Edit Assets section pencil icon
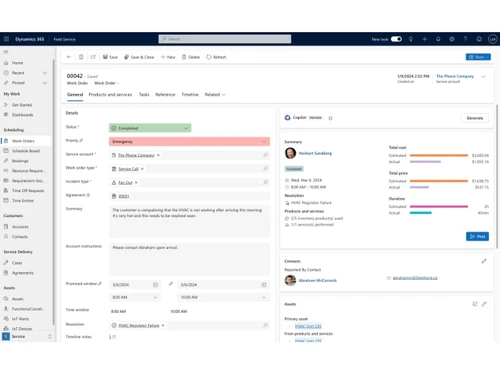500x375 pixels. [484, 304]
